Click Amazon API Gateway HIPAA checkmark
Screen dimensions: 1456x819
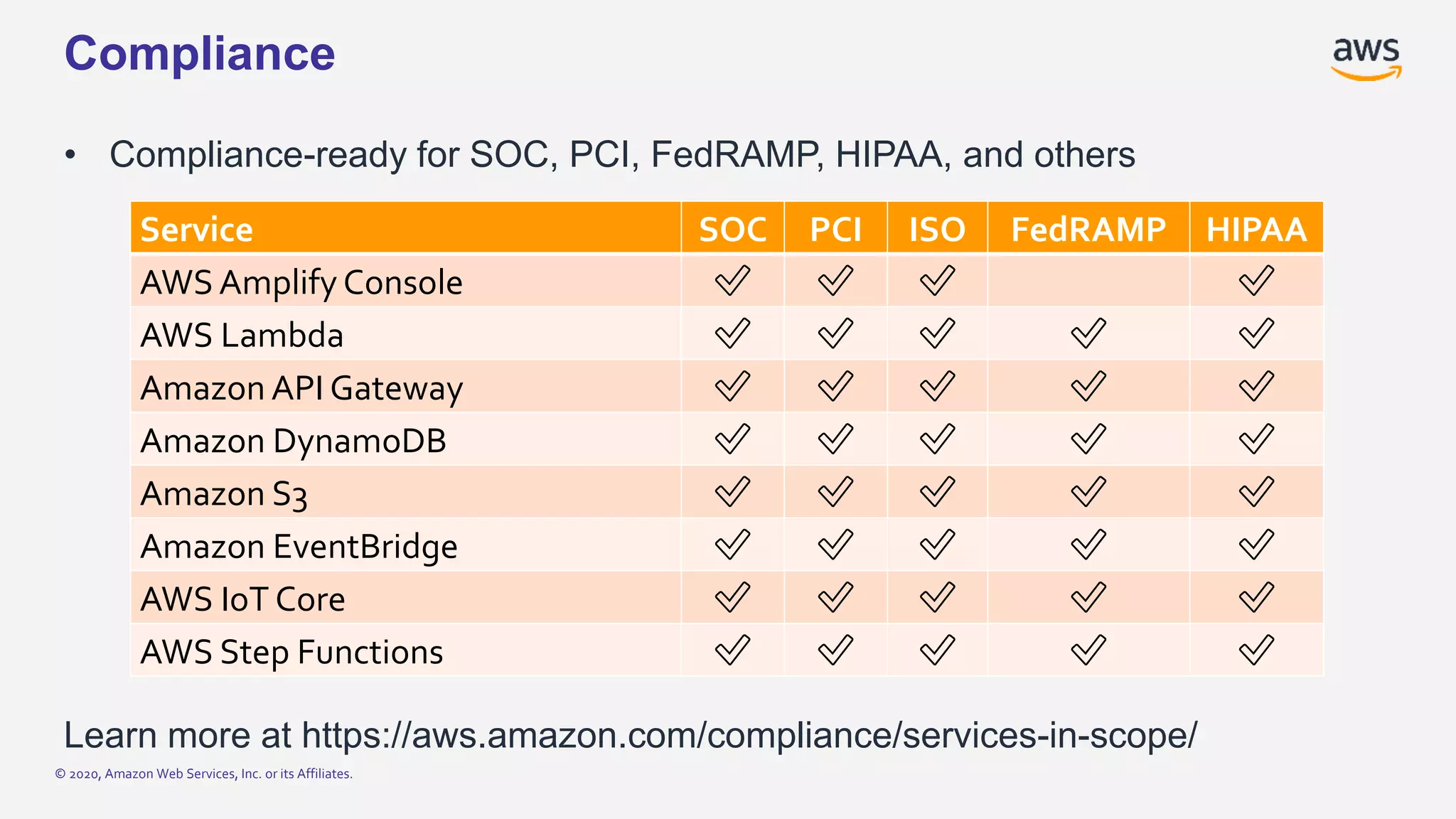click(1256, 387)
